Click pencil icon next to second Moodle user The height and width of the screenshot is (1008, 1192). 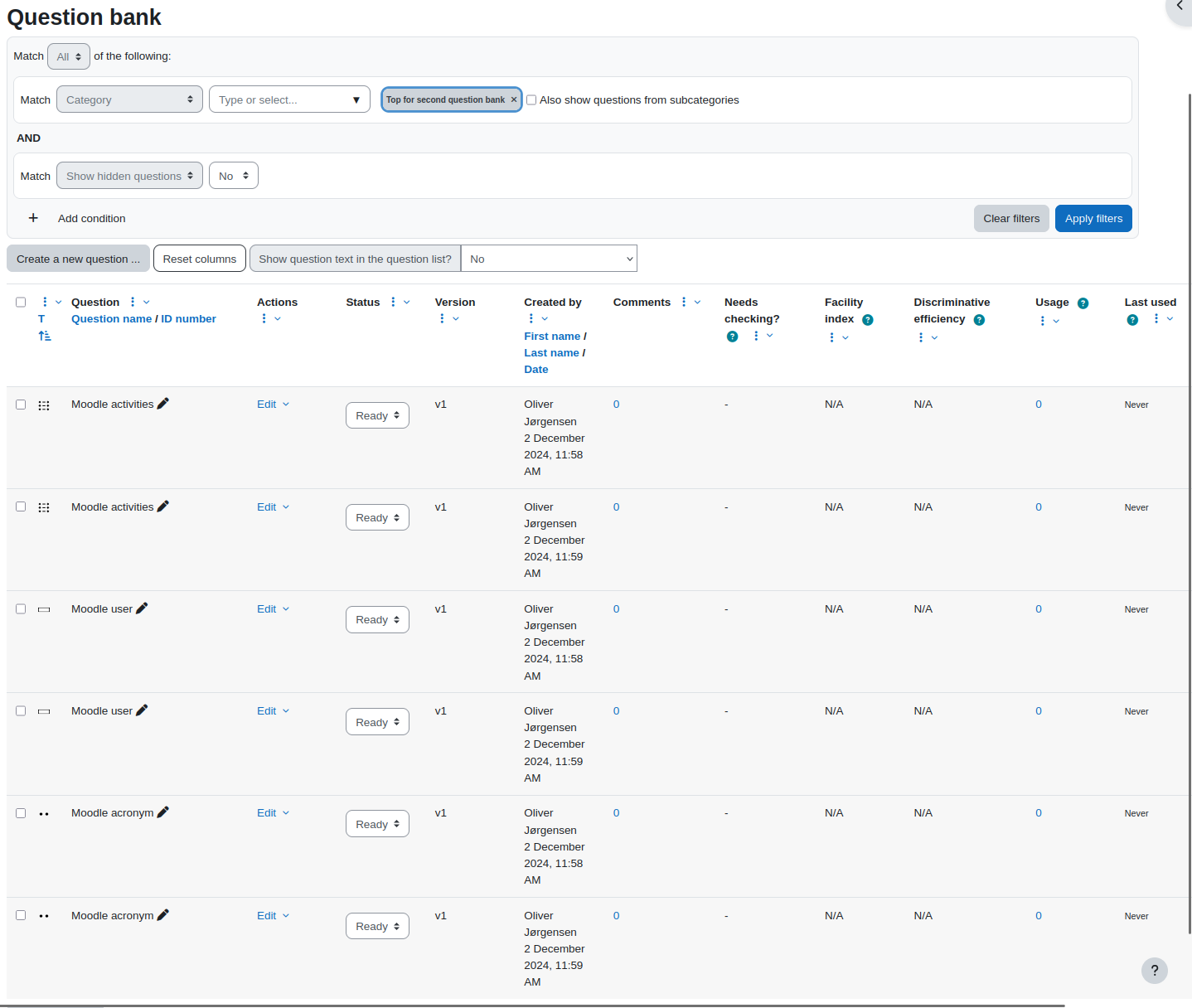(x=142, y=710)
